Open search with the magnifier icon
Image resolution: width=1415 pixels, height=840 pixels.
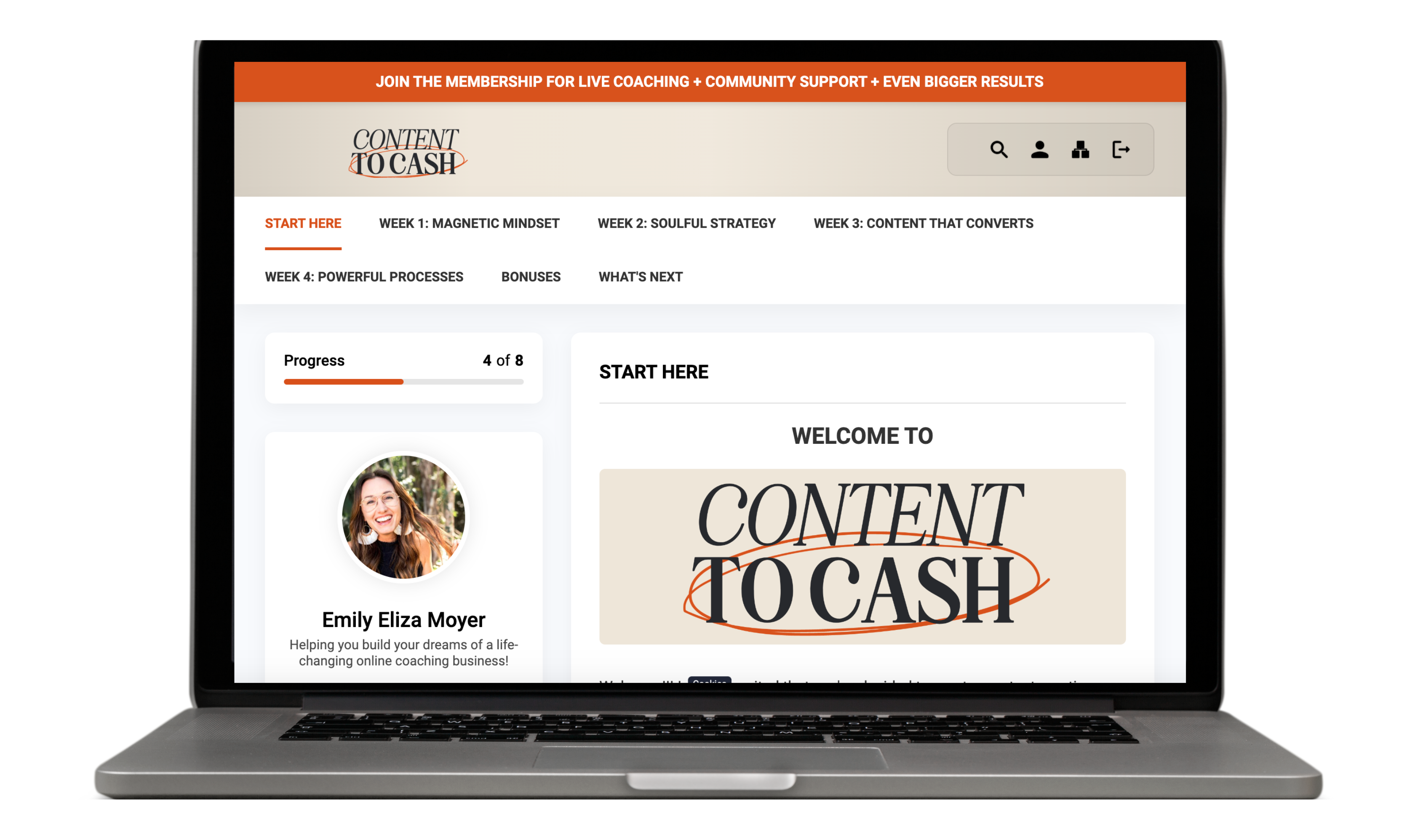(x=999, y=149)
